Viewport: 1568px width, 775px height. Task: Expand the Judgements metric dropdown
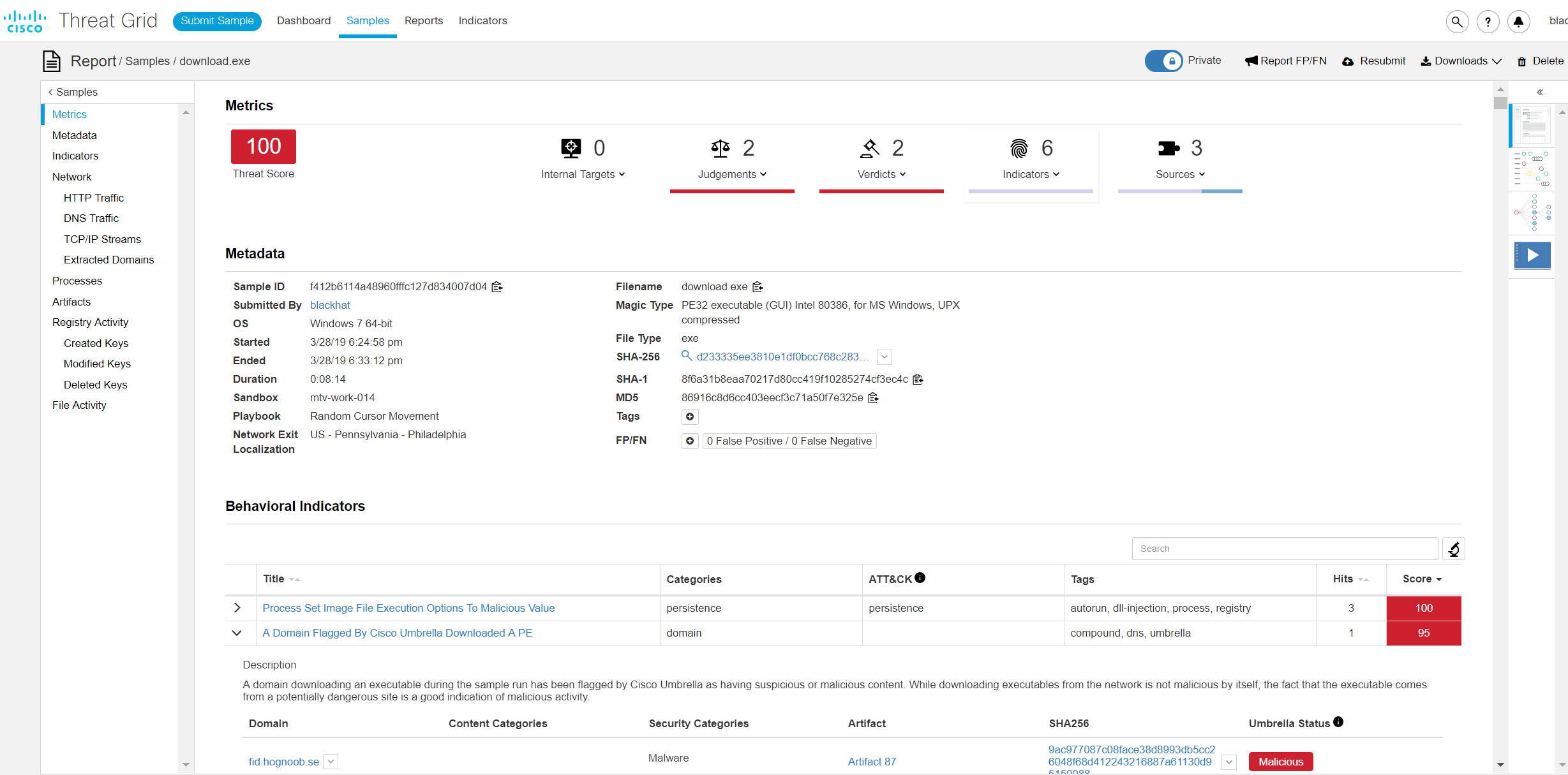(732, 174)
